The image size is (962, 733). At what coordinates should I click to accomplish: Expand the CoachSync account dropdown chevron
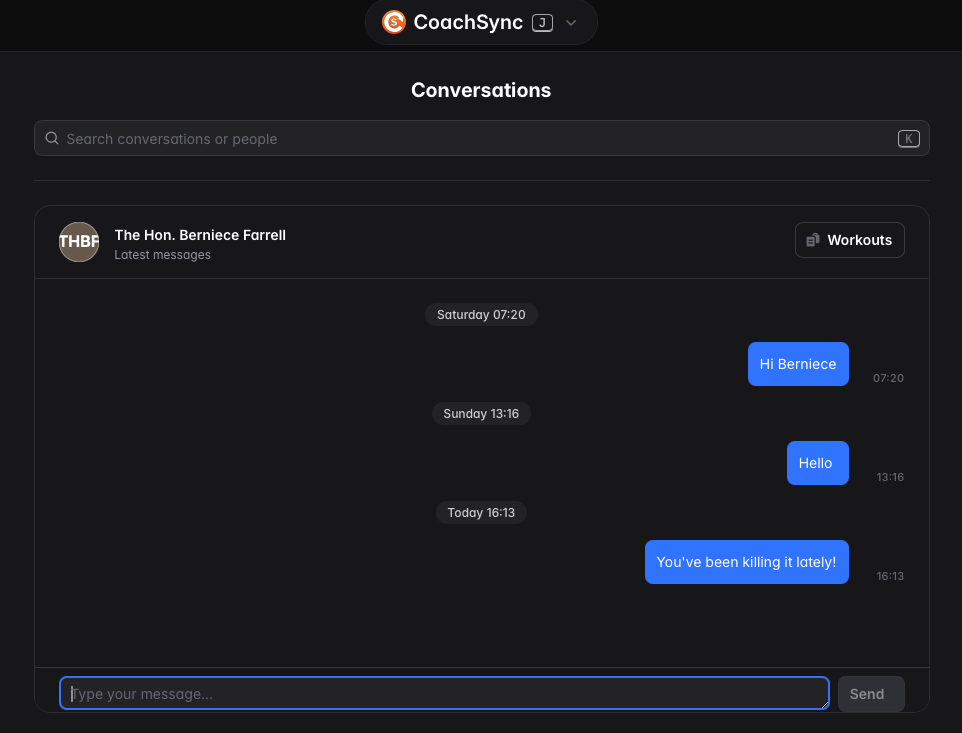coord(570,22)
